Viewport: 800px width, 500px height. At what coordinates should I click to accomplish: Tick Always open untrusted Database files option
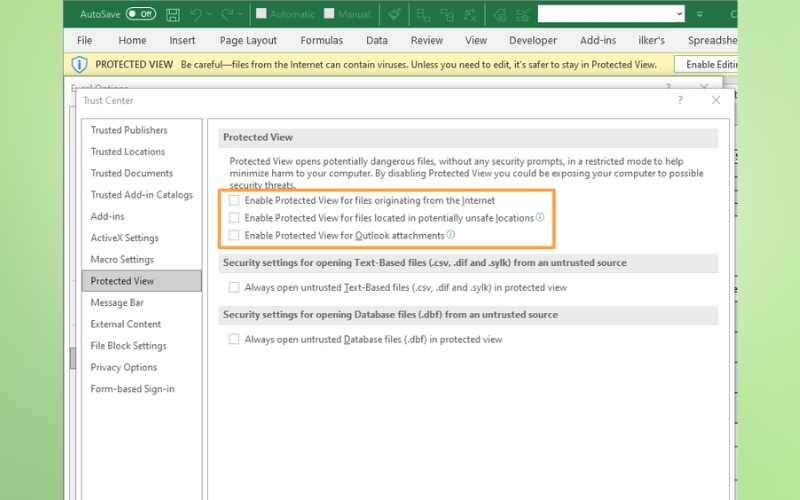click(234, 340)
